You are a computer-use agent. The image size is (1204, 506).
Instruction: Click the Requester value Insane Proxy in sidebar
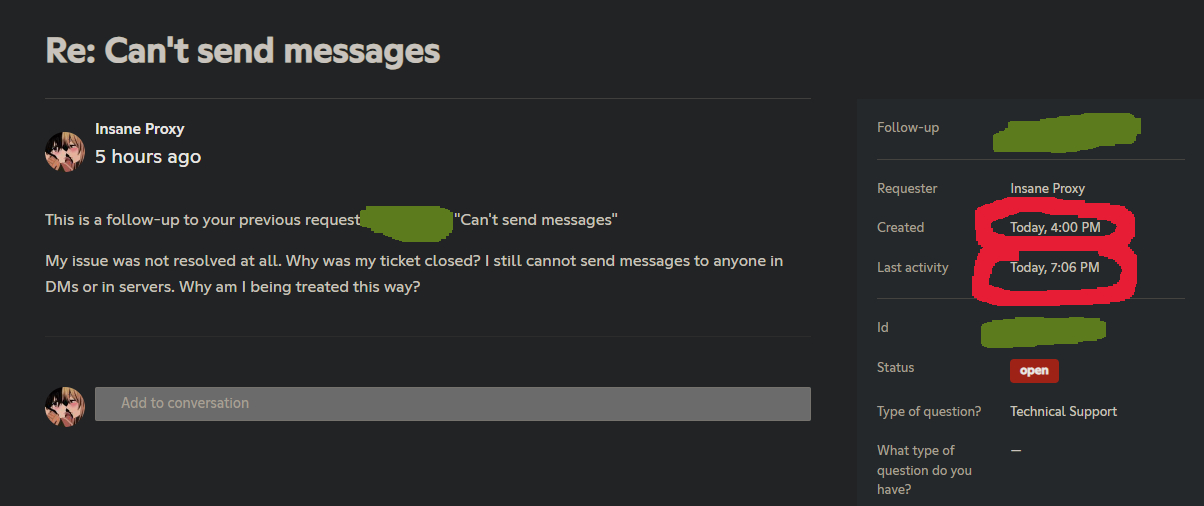(x=1047, y=188)
